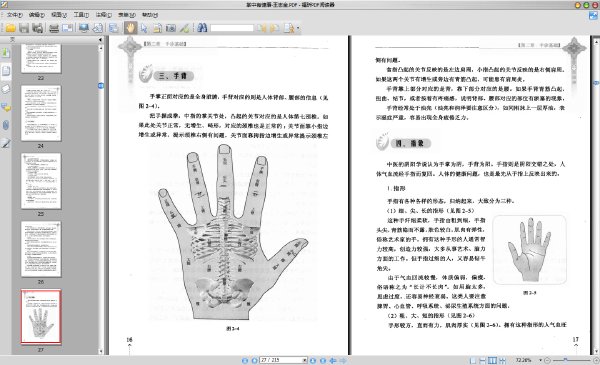
Task: Click the find next icon after search box
Action: point(275,28)
